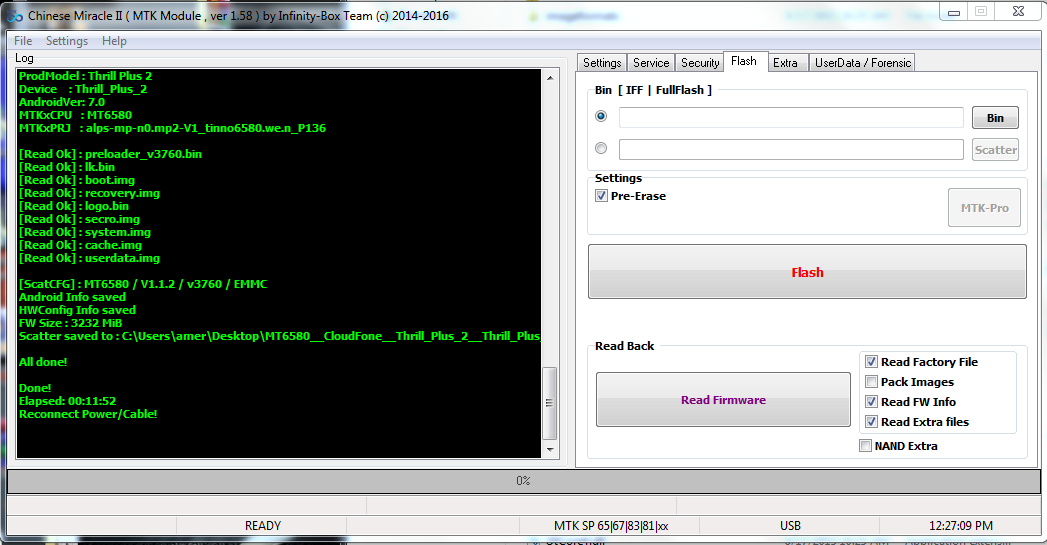Click the Read Firmware button

[723, 399]
